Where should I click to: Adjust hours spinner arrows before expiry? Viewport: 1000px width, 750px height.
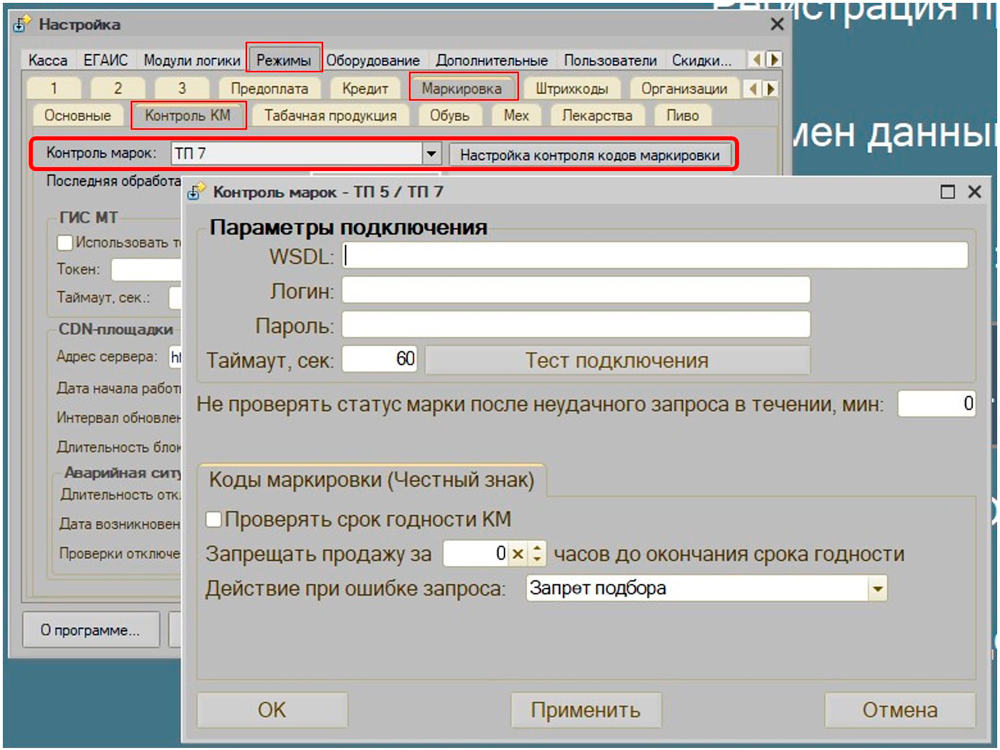click(x=538, y=554)
